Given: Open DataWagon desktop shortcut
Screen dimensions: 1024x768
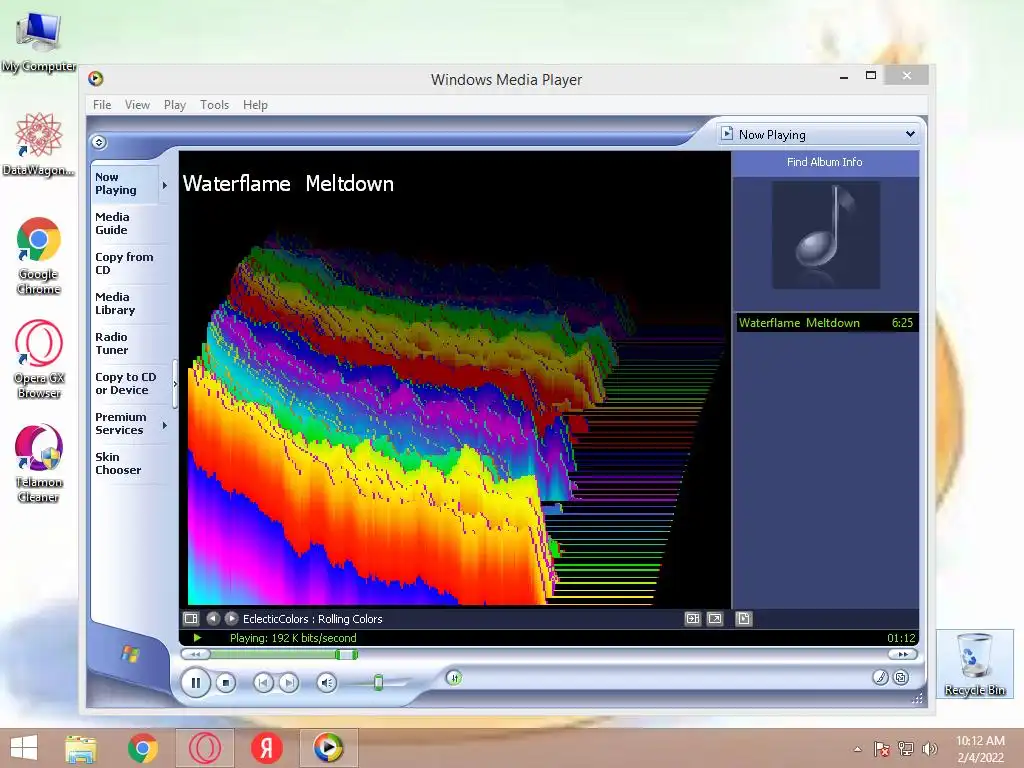Looking at the screenshot, I should 39,144.
